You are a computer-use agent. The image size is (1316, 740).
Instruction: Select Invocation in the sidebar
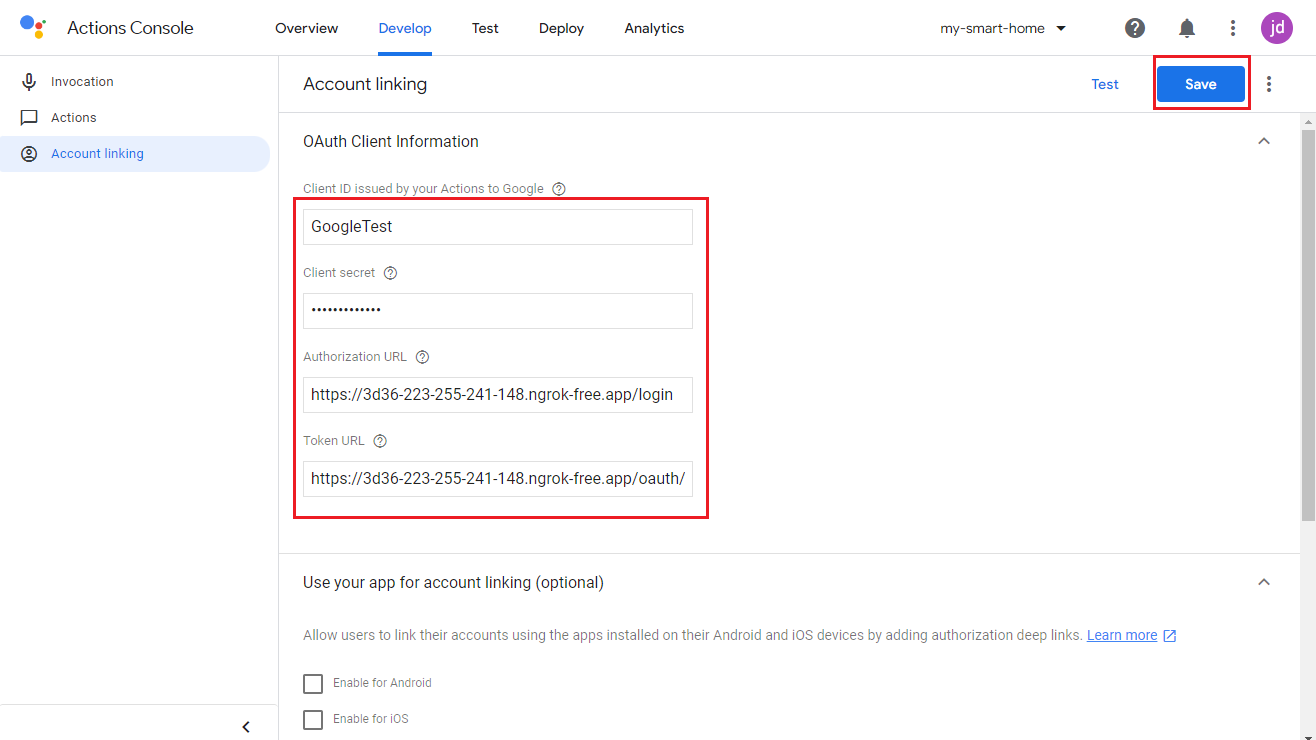[x=135, y=82]
